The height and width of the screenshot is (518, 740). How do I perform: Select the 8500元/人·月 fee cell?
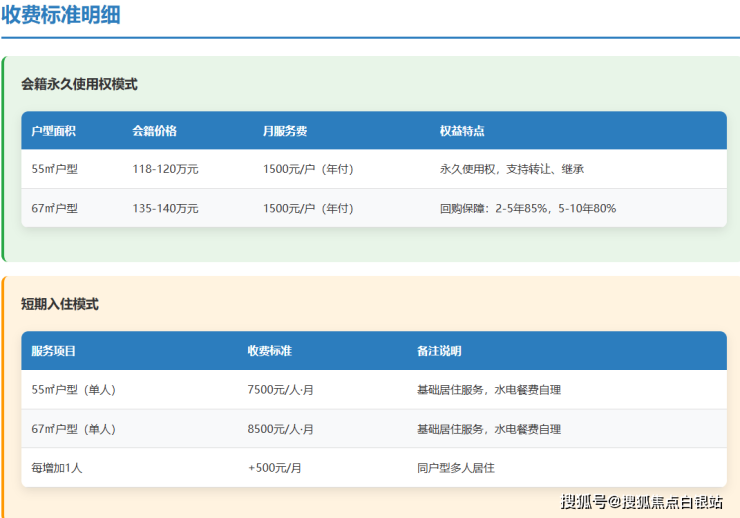(x=280, y=429)
